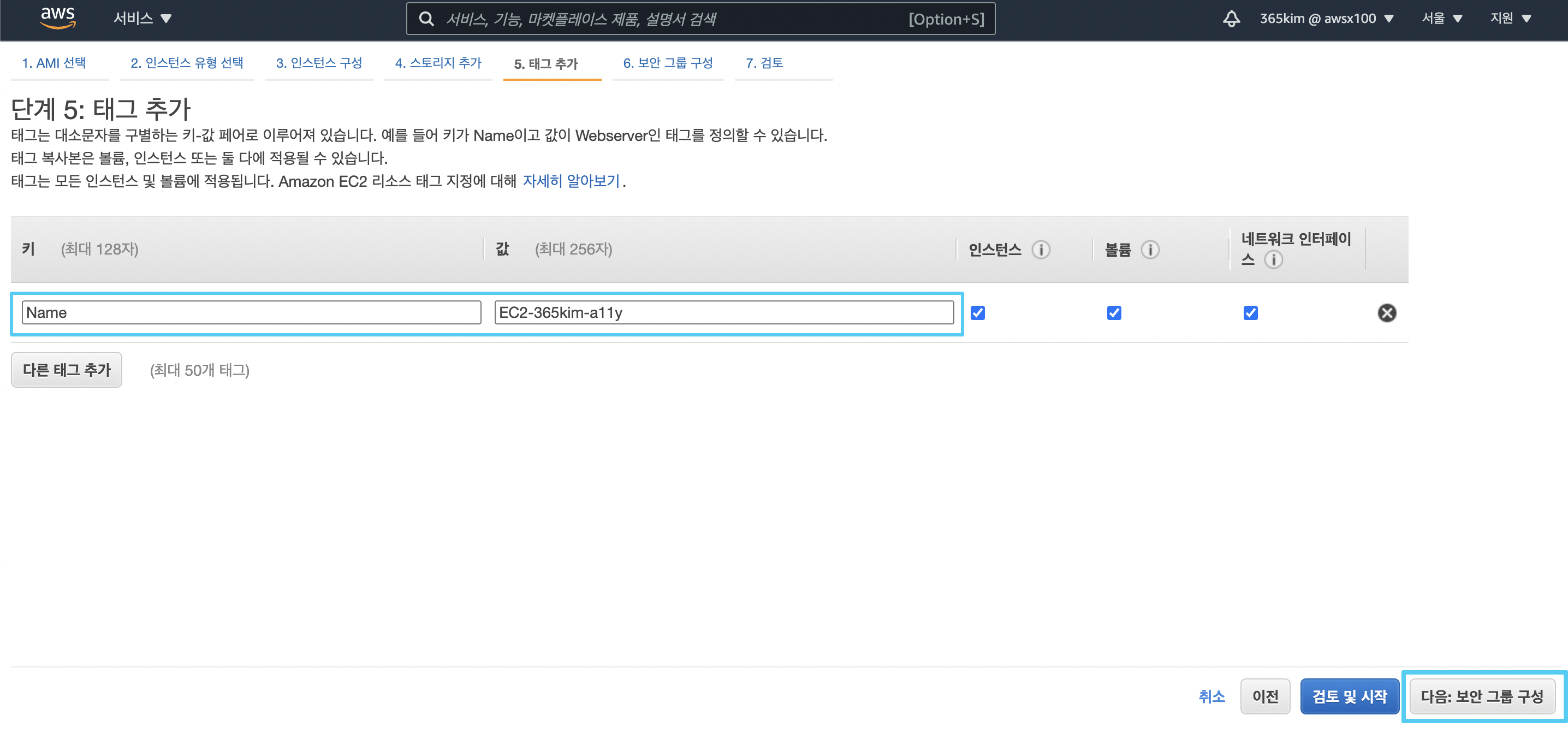Uncheck the 볼륨 checkbox for Name tag
This screenshot has height=733, width=1568.
click(x=1114, y=313)
